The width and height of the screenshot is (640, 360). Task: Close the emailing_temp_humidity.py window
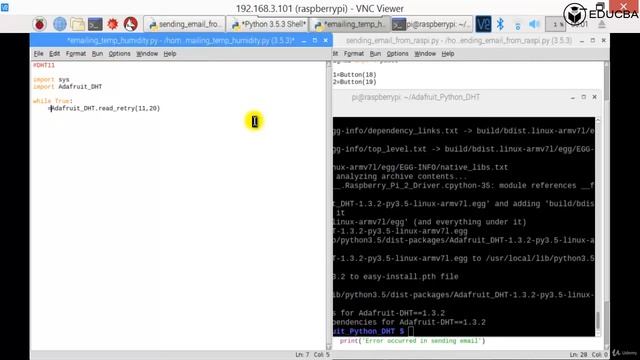[x=326, y=40]
